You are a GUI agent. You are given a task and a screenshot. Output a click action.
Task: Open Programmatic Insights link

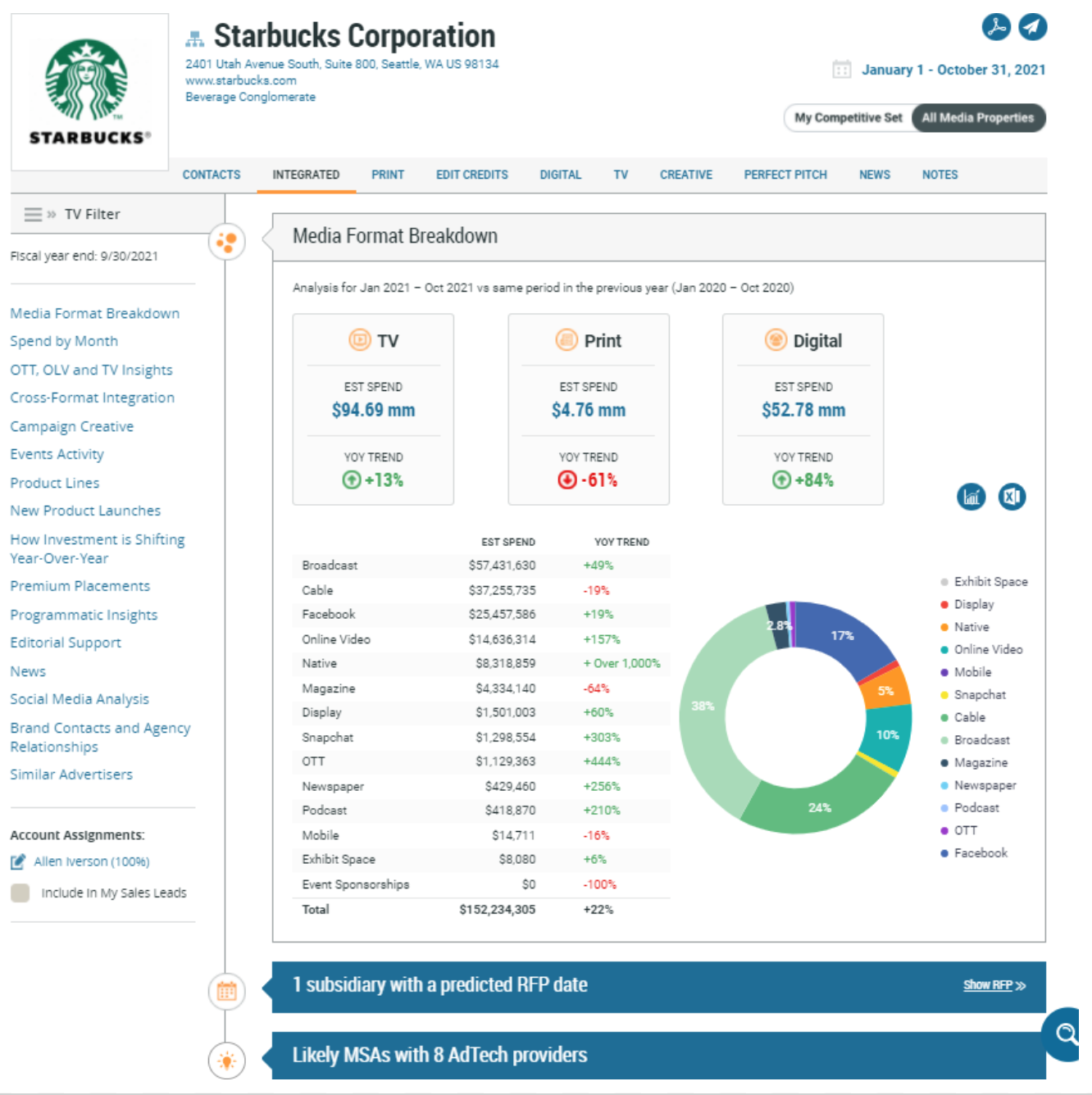84,615
